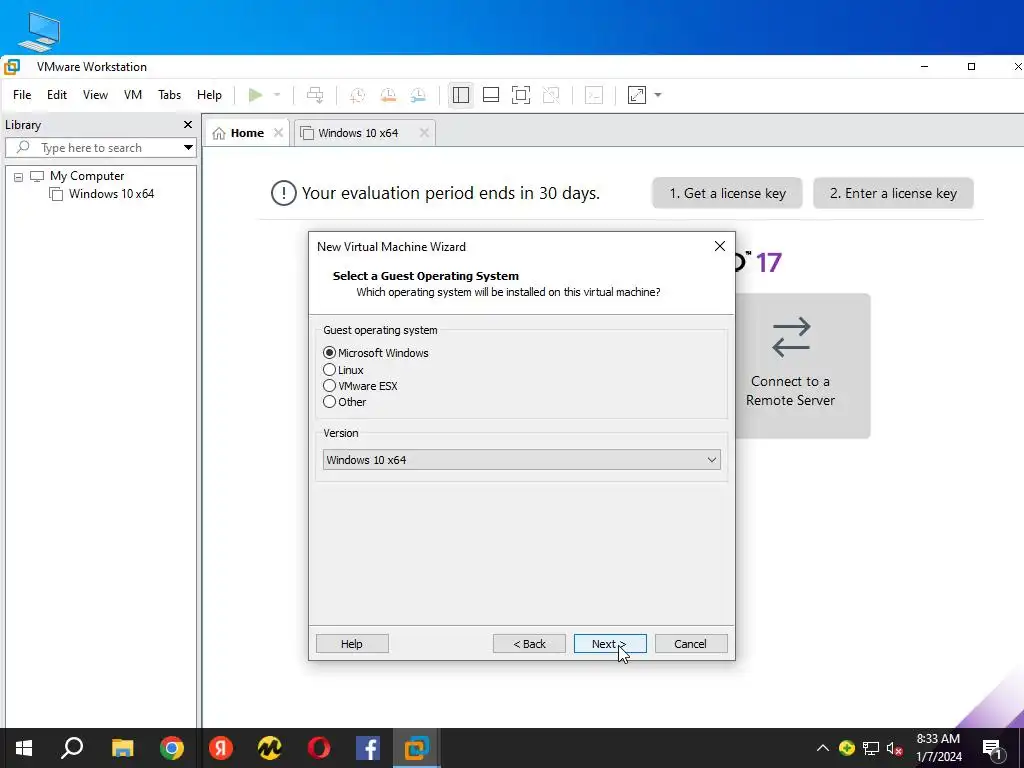The width and height of the screenshot is (1024, 768).
Task: Open the Snapshot Manager toolbar icon
Action: pos(418,95)
